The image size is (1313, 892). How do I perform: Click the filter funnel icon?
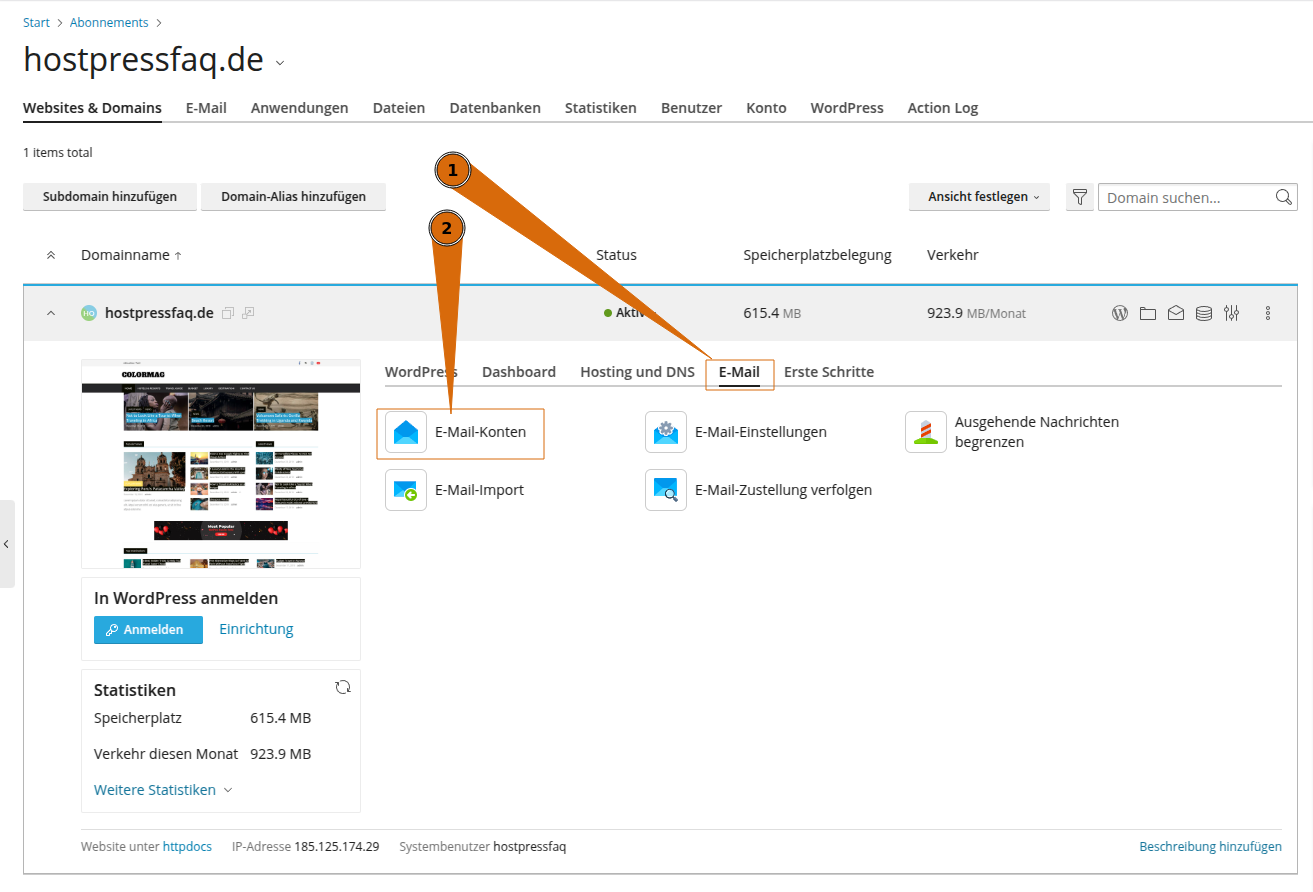tap(1080, 197)
